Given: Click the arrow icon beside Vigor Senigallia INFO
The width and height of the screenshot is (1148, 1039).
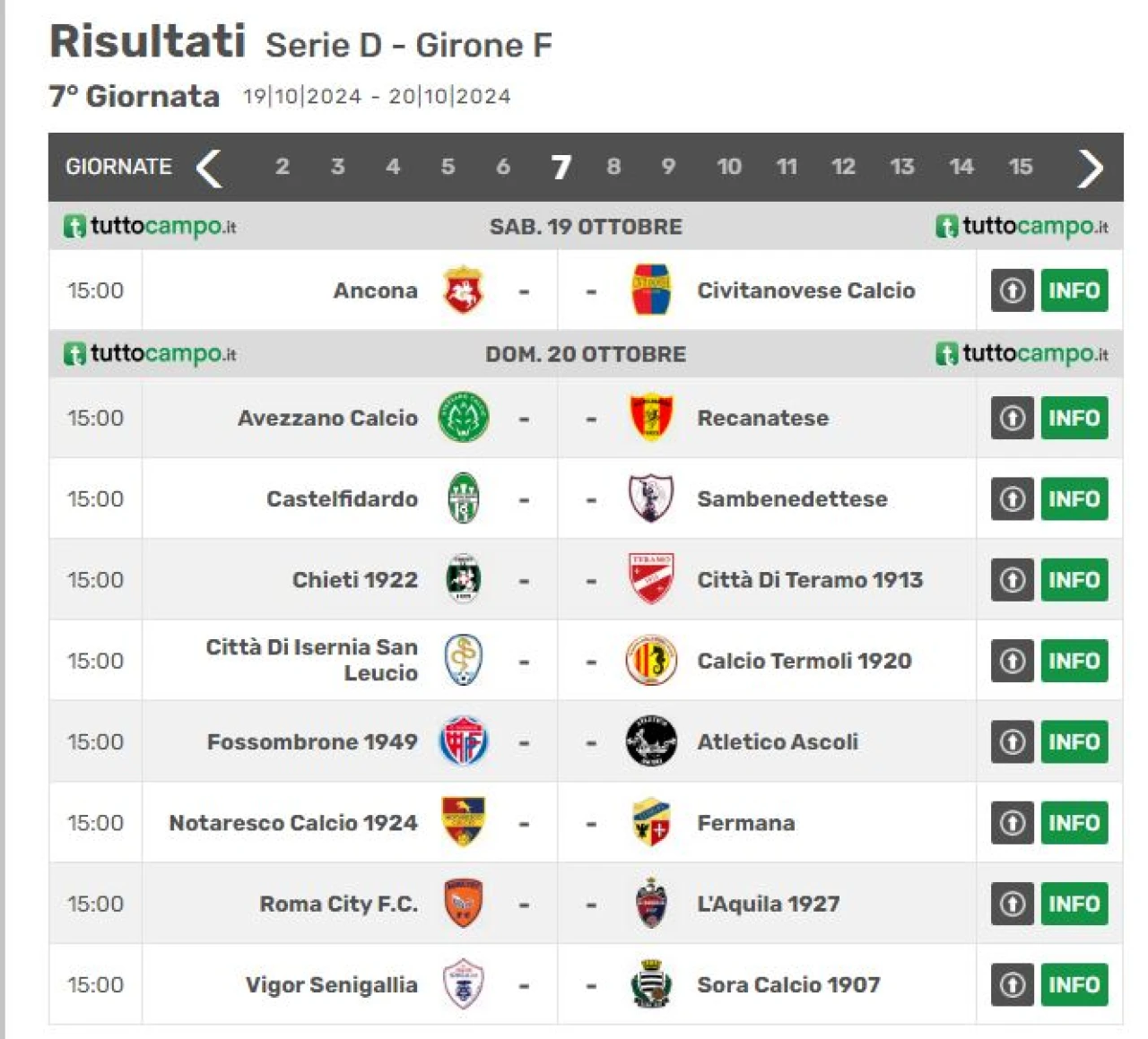Looking at the screenshot, I should click(x=1013, y=984).
